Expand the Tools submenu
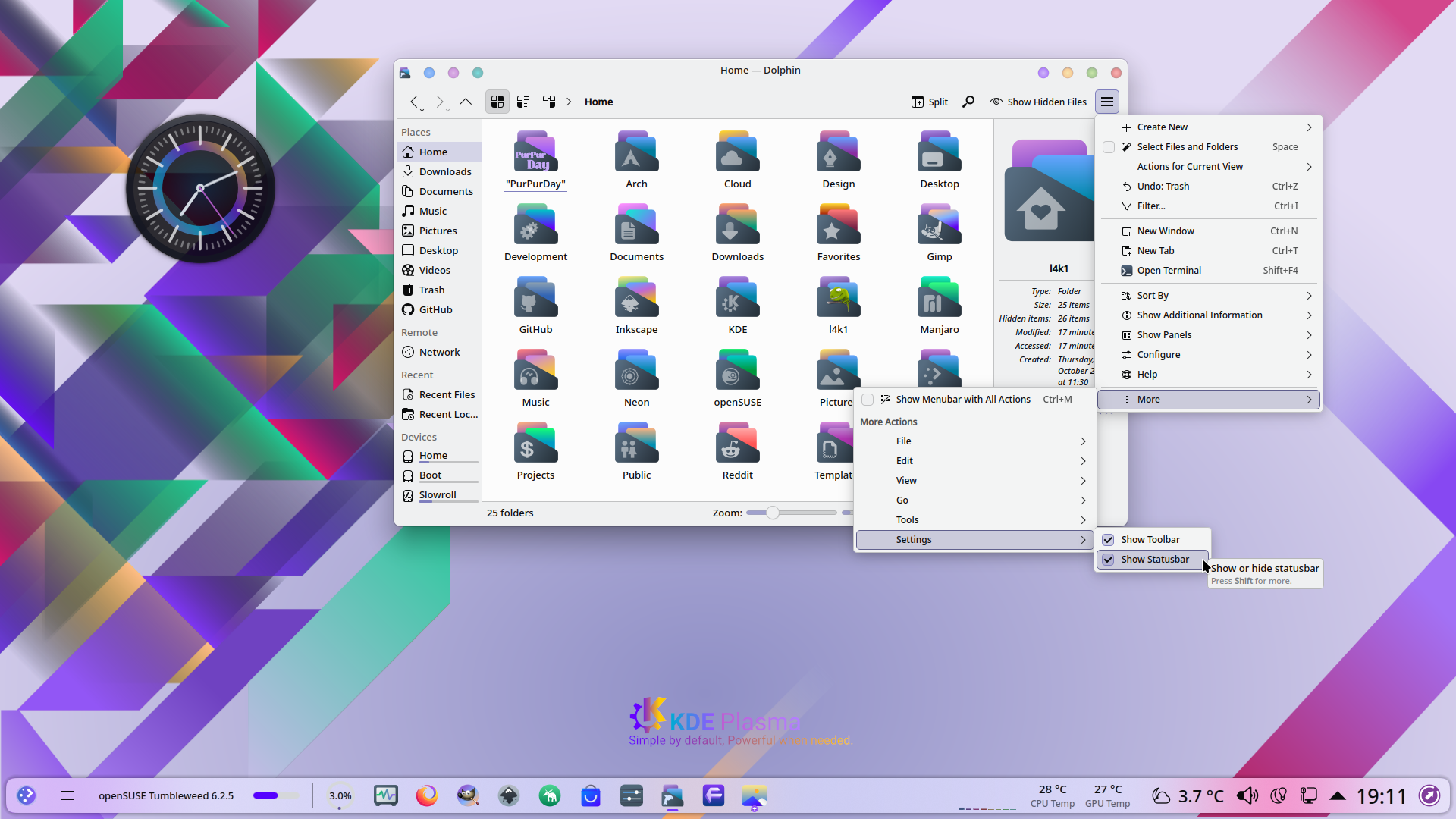 point(974,520)
